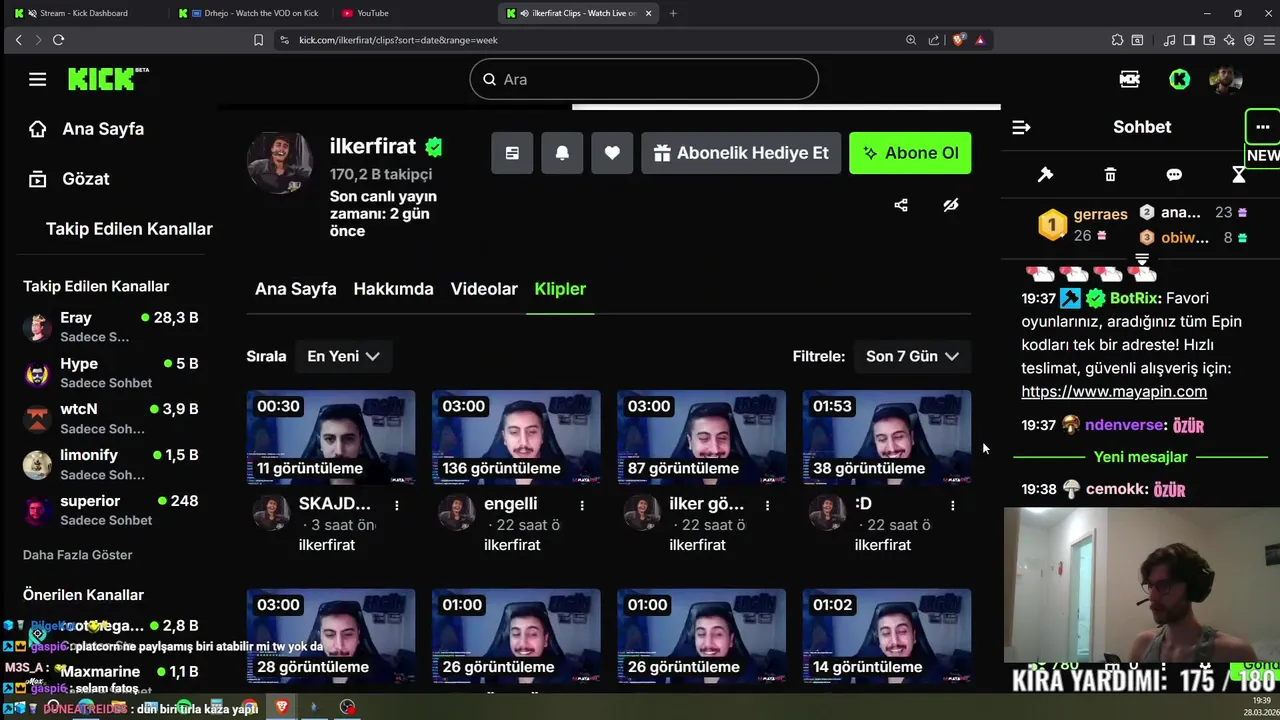This screenshot has width=1280, height=720.
Task: Open the mayapin.com chat link
Action: point(1114,391)
